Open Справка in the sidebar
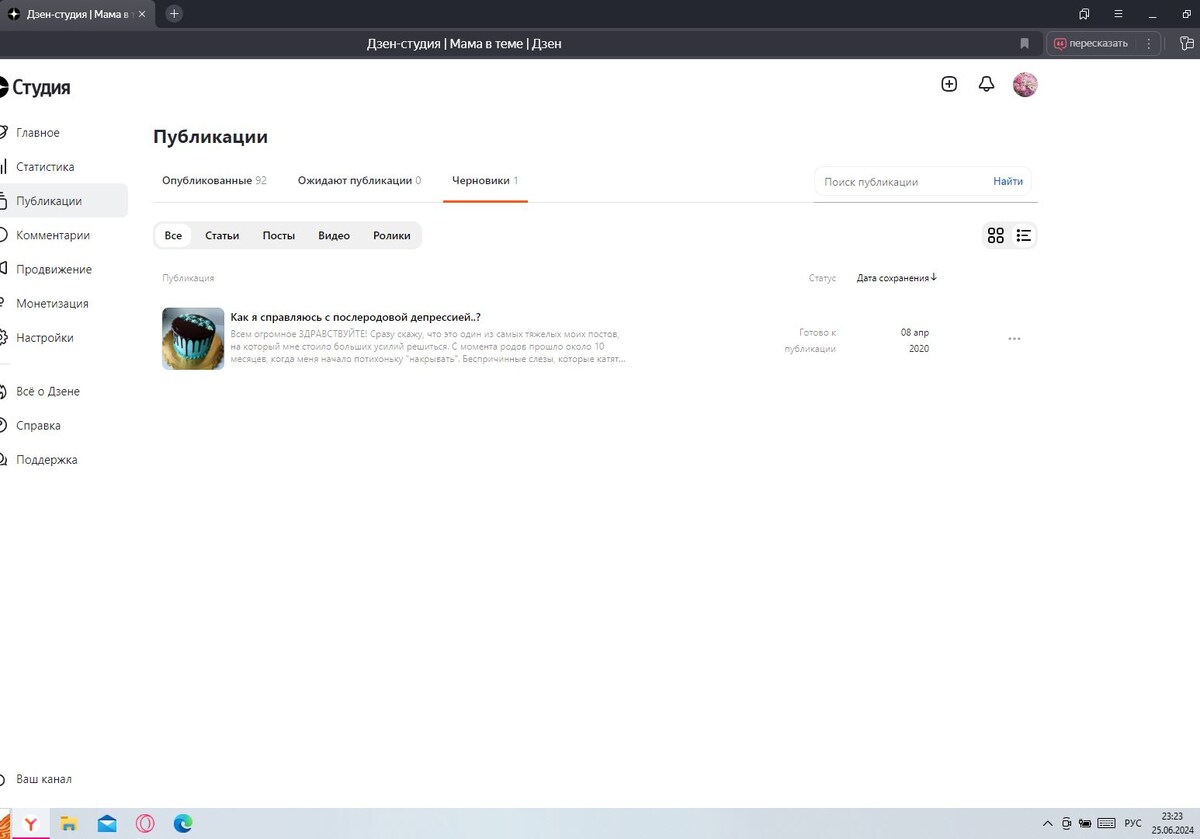This screenshot has height=839, width=1200. (38, 425)
